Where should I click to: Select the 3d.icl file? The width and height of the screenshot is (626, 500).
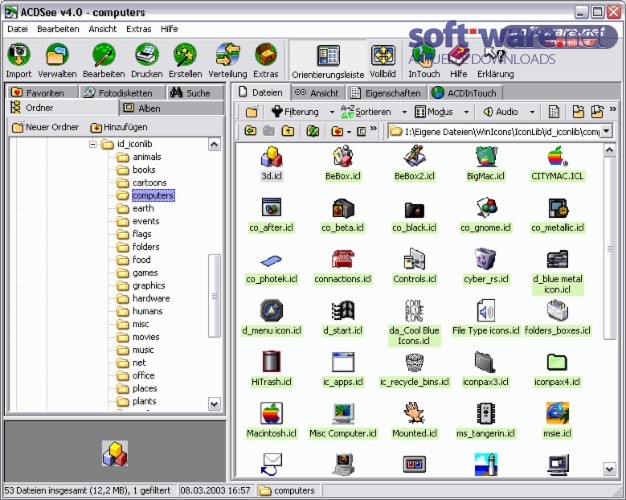tap(271, 165)
